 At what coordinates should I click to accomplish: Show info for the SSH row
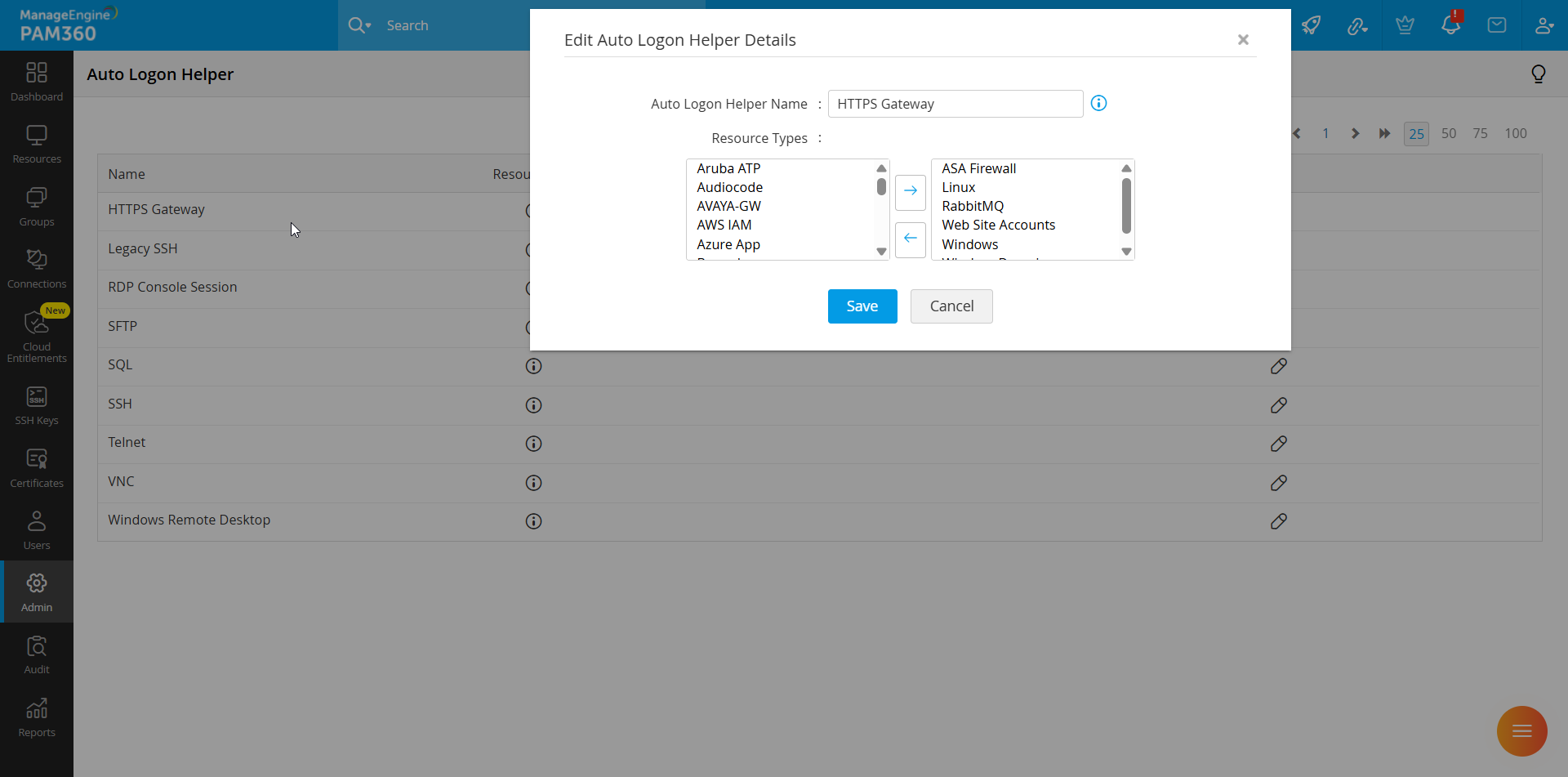pos(533,405)
